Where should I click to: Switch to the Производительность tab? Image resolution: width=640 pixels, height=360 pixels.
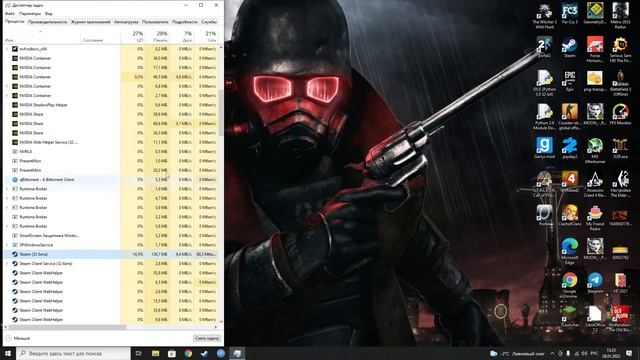(47, 22)
